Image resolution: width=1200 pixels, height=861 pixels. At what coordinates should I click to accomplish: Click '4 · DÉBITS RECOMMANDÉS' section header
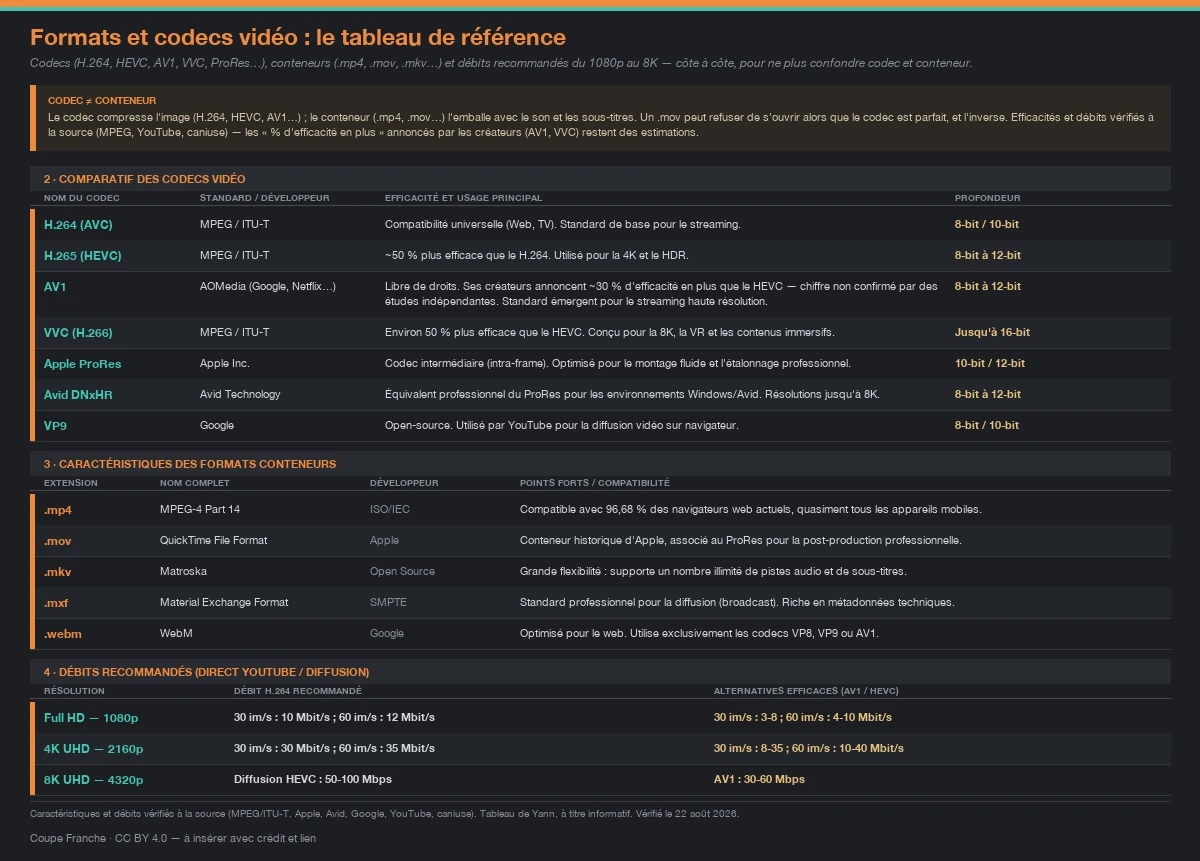coord(206,672)
